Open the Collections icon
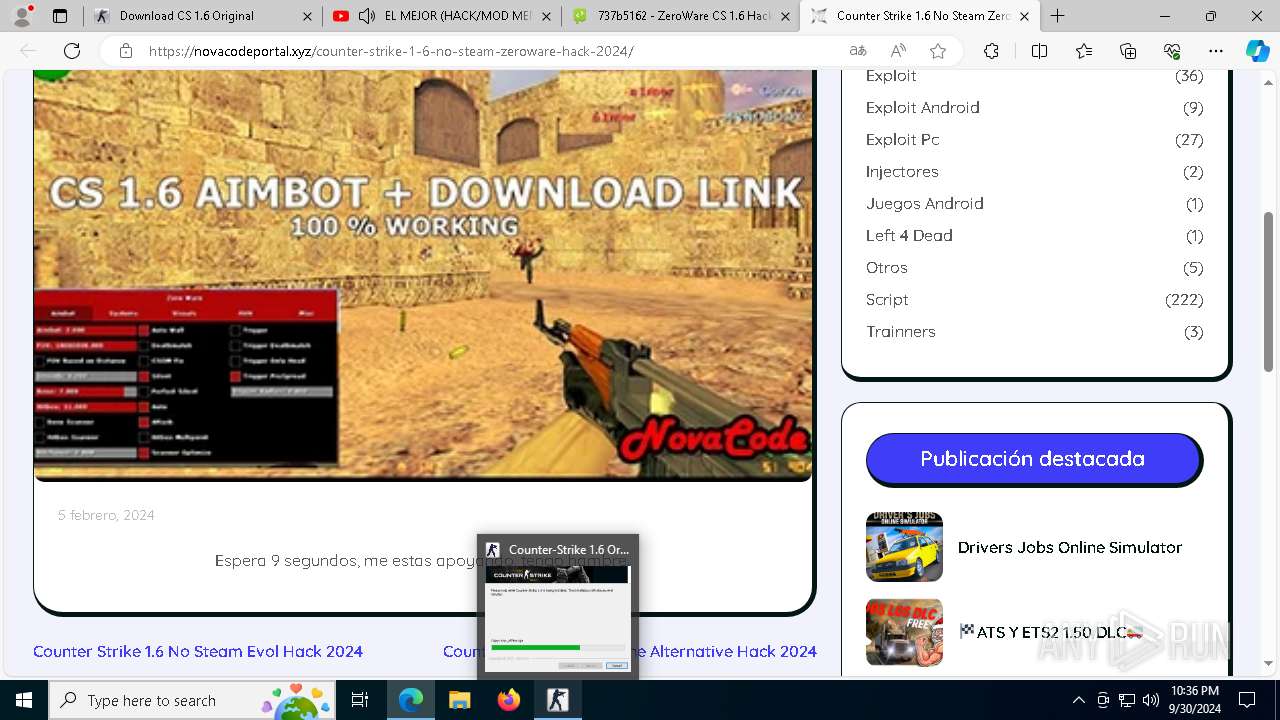The height and width of the screenshot is (720, 1280). pos(1128,51)
